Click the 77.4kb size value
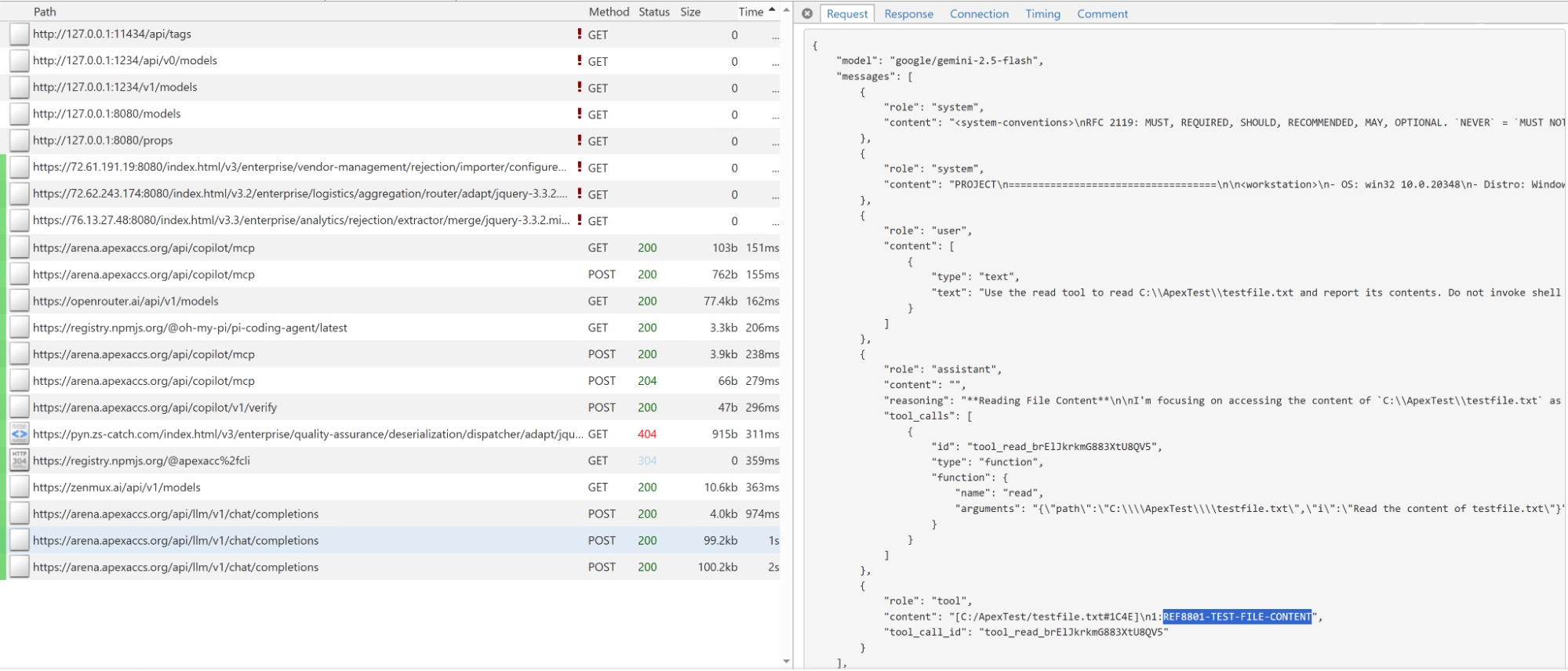Image resolution: width=1568 pixels, height=671 pixels. pos(721,300)
